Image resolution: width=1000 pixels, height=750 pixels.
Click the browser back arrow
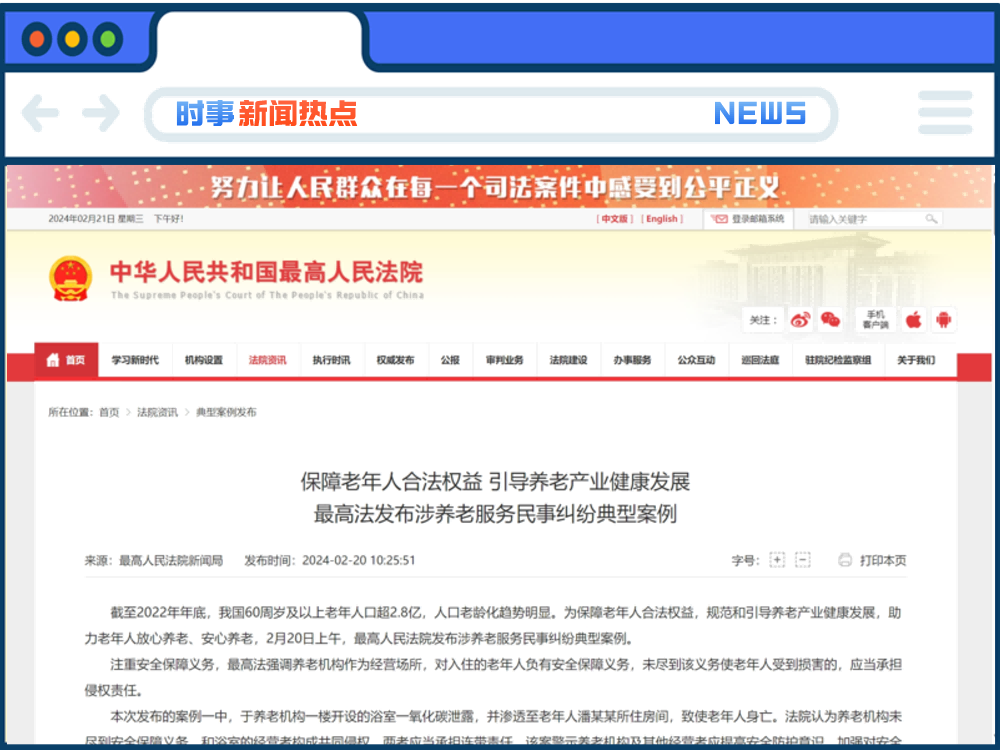point(40,113)
